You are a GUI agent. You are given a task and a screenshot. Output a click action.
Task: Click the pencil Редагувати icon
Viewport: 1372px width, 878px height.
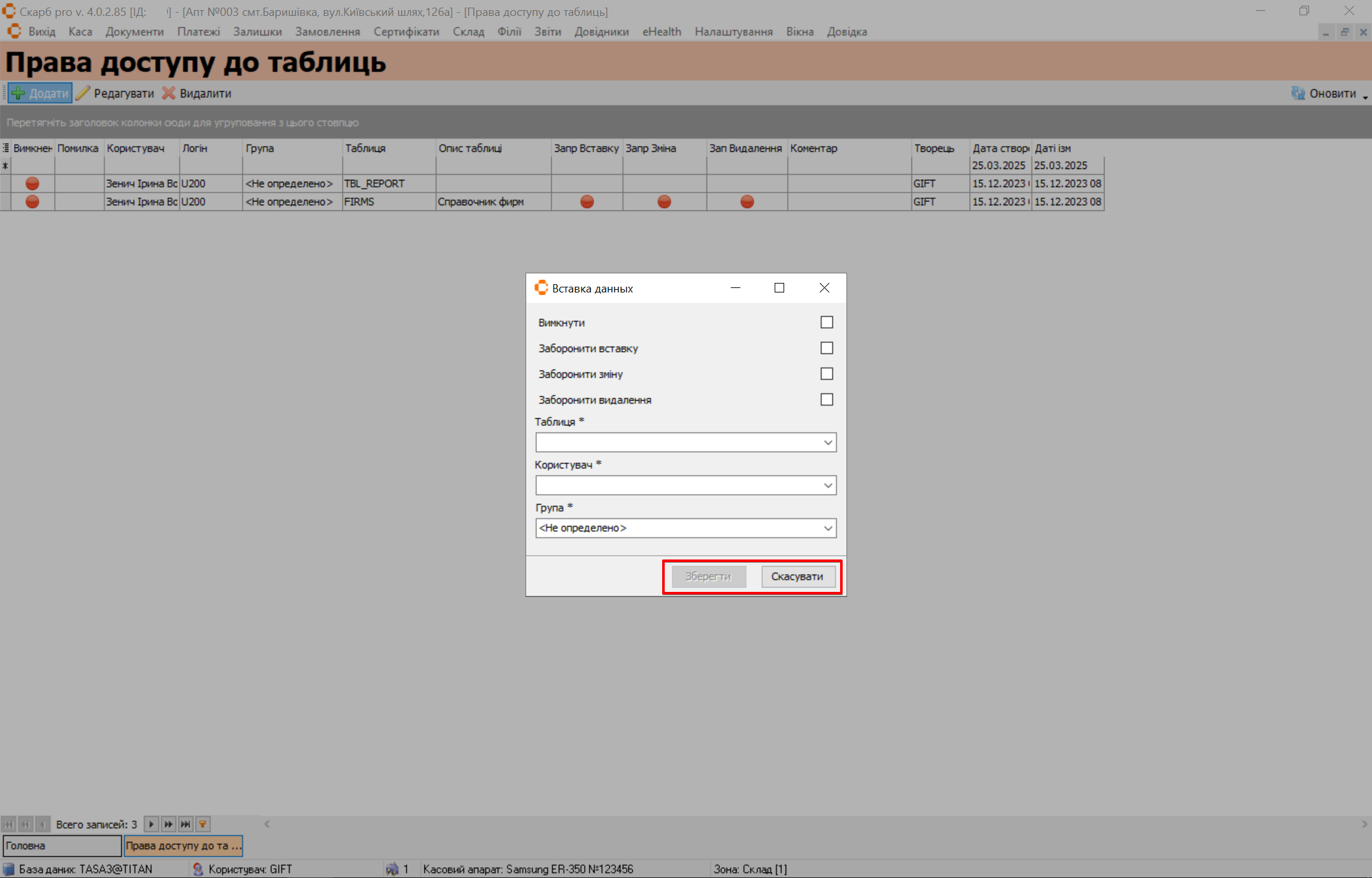click(83, 93)
